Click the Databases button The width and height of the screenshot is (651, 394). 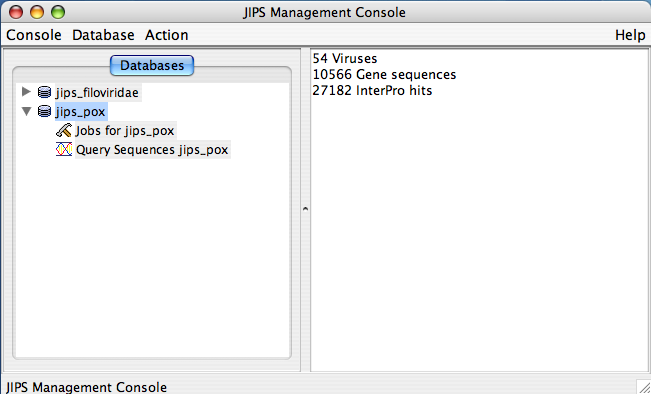tap(152, 65)
